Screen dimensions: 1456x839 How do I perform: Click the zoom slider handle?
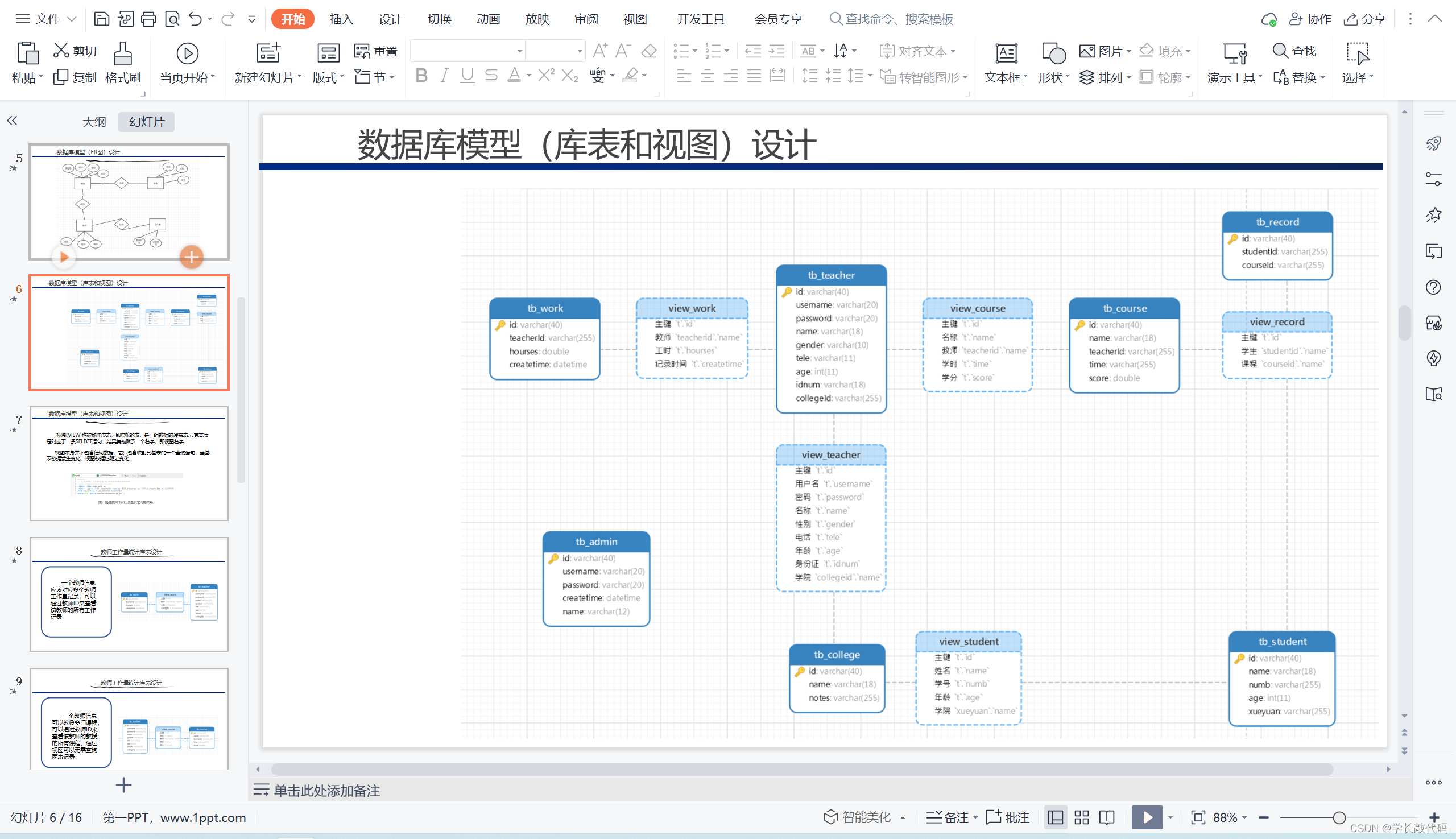coord(1339,817)
